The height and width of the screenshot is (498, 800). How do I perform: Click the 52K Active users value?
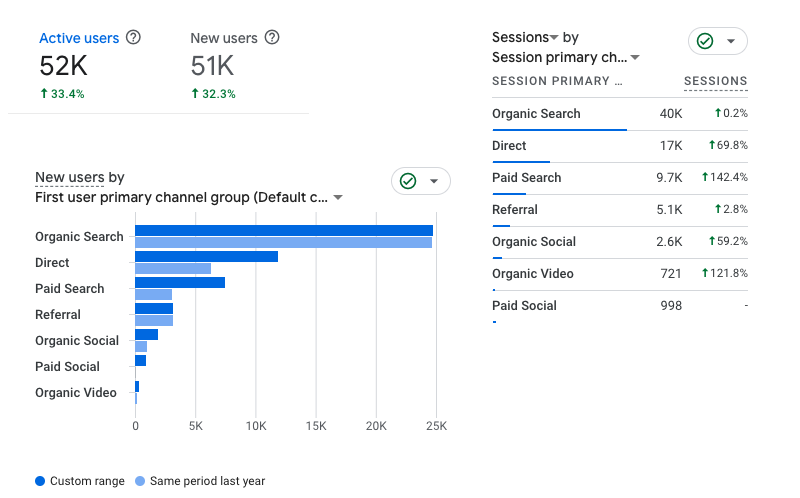[63, 66]
